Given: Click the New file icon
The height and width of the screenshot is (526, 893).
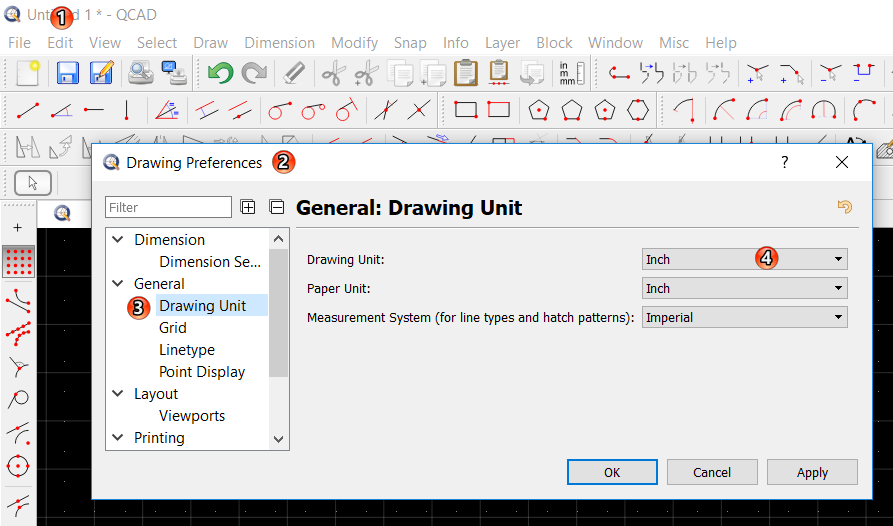Looking at the screenshot, I should [x=27, y=73].
